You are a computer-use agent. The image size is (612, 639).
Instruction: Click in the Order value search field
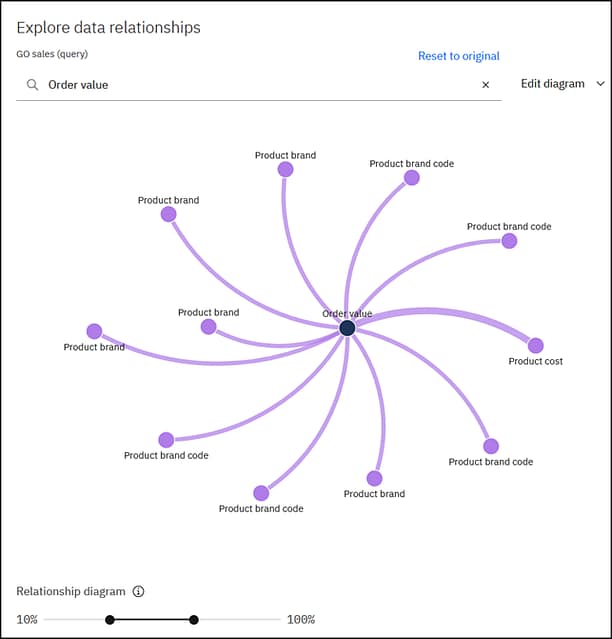260,85
